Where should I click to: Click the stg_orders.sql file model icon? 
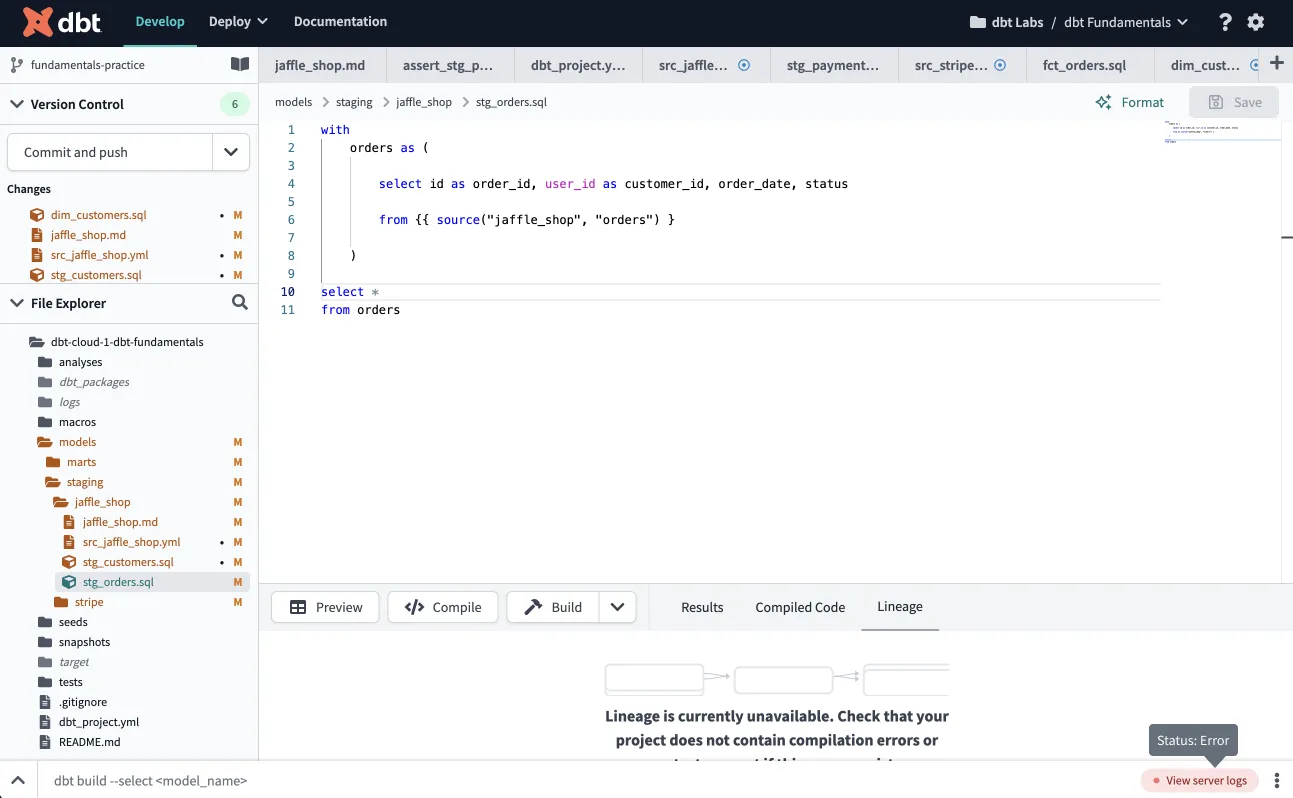(x=69, y=582)
